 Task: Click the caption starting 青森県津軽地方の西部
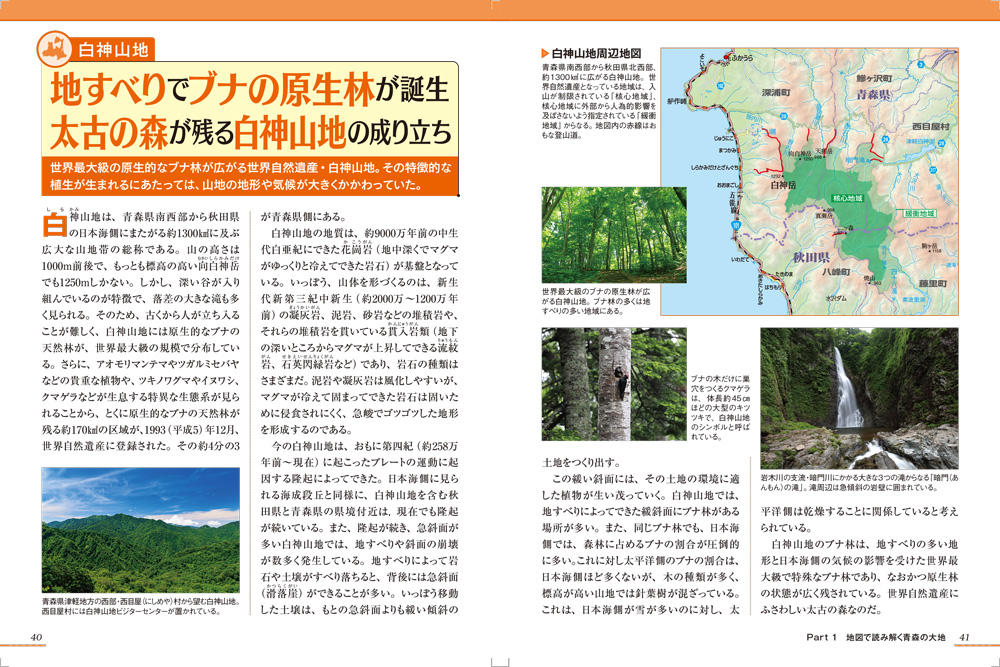[x=141, y=606]
